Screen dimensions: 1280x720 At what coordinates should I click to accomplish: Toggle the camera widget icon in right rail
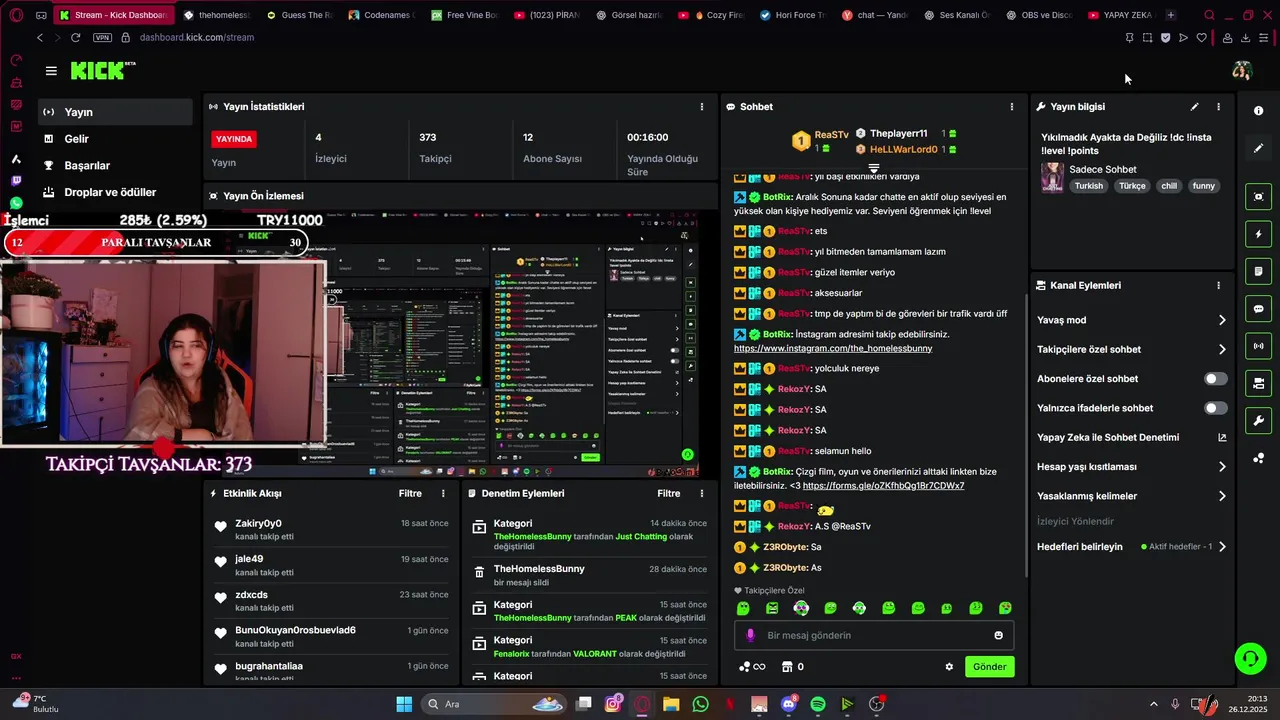(x=1258, y=383)
